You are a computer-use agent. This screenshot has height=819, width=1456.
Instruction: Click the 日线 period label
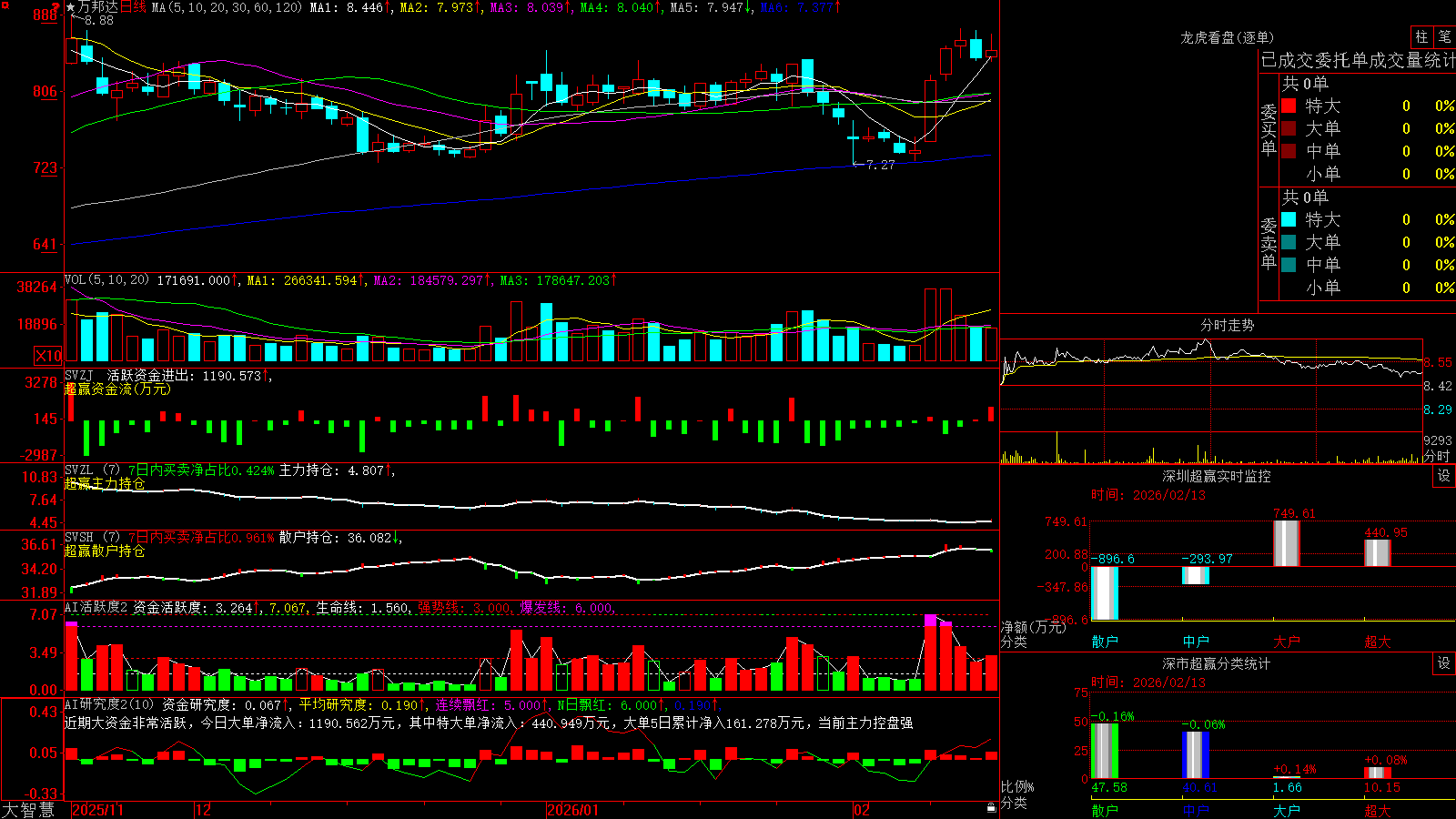pos(133,7)
